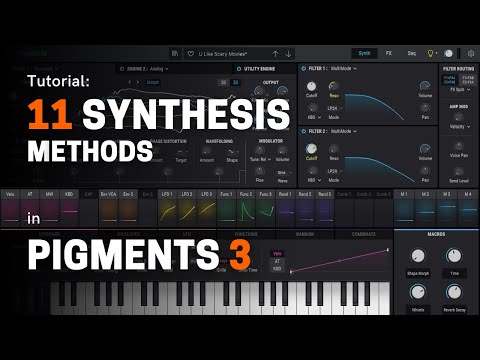Viewport: 480px width, 360px height.
Task: Click the Wavefolding Amount knob
Action: tap(206, 151)
